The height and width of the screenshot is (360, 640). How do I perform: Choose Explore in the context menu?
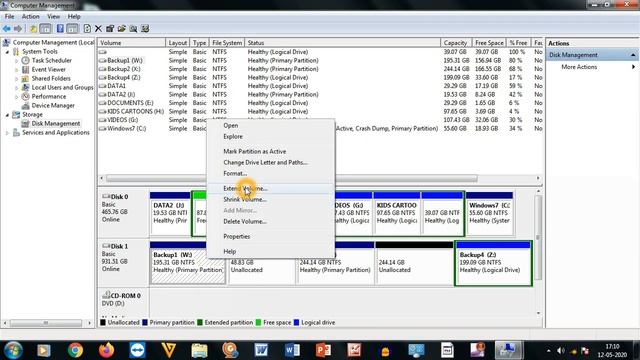pyautogui.click(x=233, y=137)
